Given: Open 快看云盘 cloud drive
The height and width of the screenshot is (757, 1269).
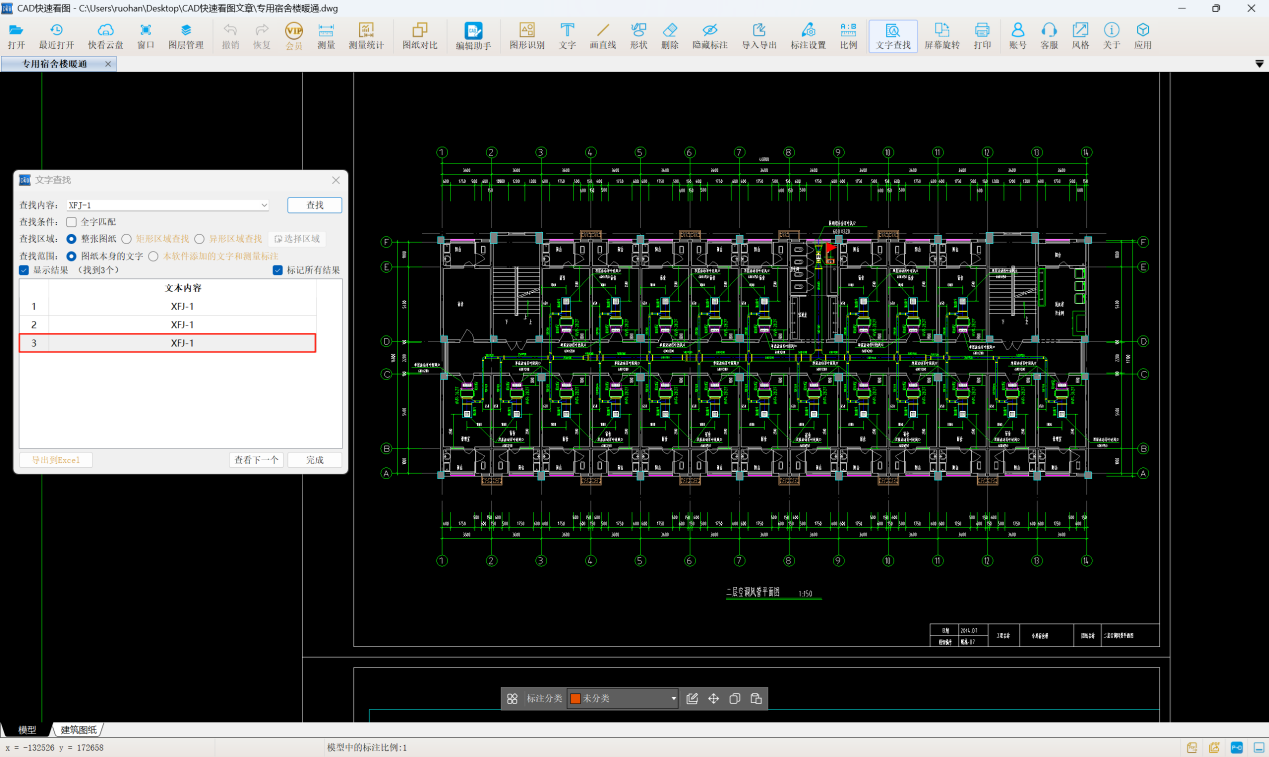Looking at the screenshot, I should [105, 36].
